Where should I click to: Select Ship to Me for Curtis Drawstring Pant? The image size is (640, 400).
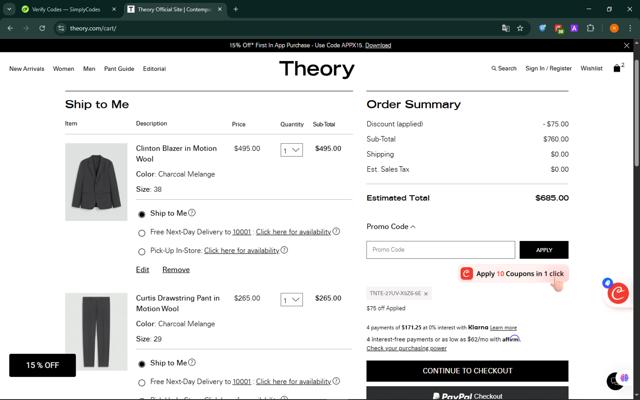click(x=142, y=364)
